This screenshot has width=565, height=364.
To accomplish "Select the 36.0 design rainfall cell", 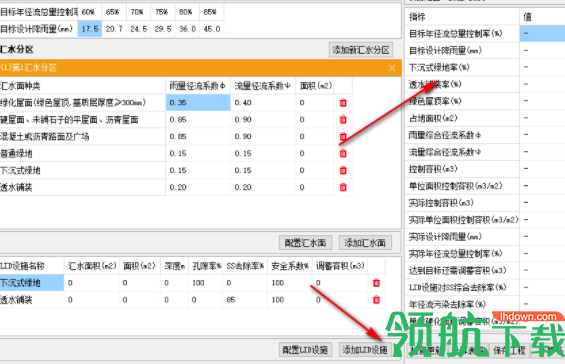I will 187,29.
